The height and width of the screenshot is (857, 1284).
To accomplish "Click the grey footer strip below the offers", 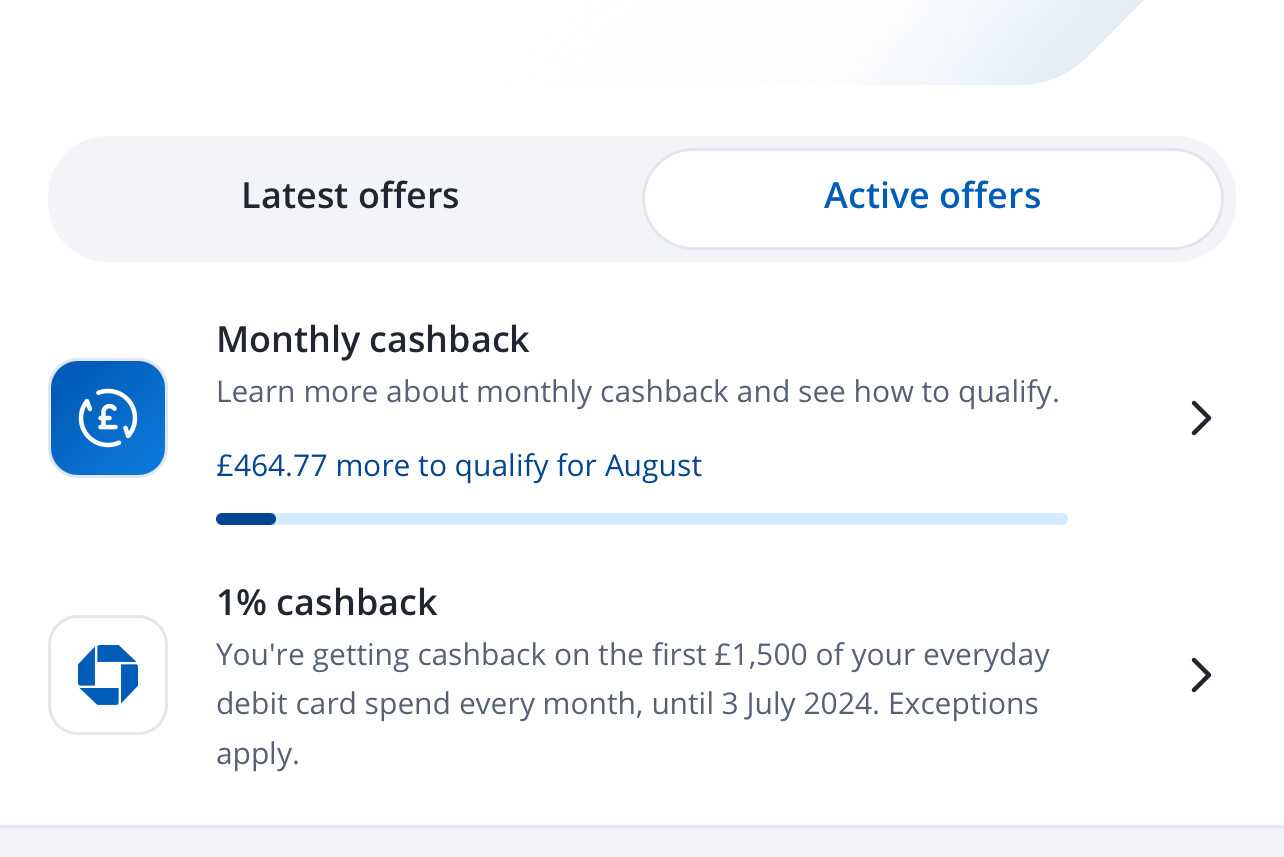I will pyautogui.click(x=642, y=842).
